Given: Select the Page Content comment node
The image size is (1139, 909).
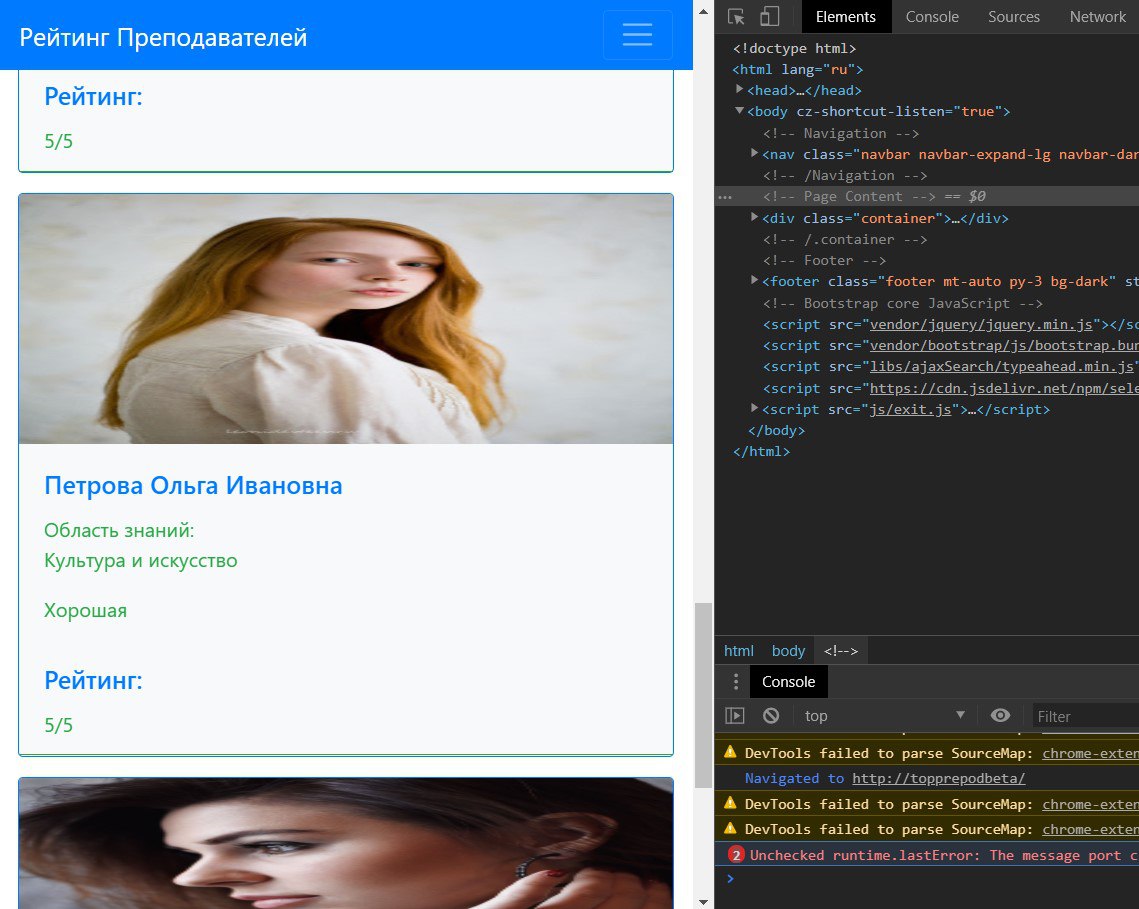Looking at the screenshot, I should point(849,196).
